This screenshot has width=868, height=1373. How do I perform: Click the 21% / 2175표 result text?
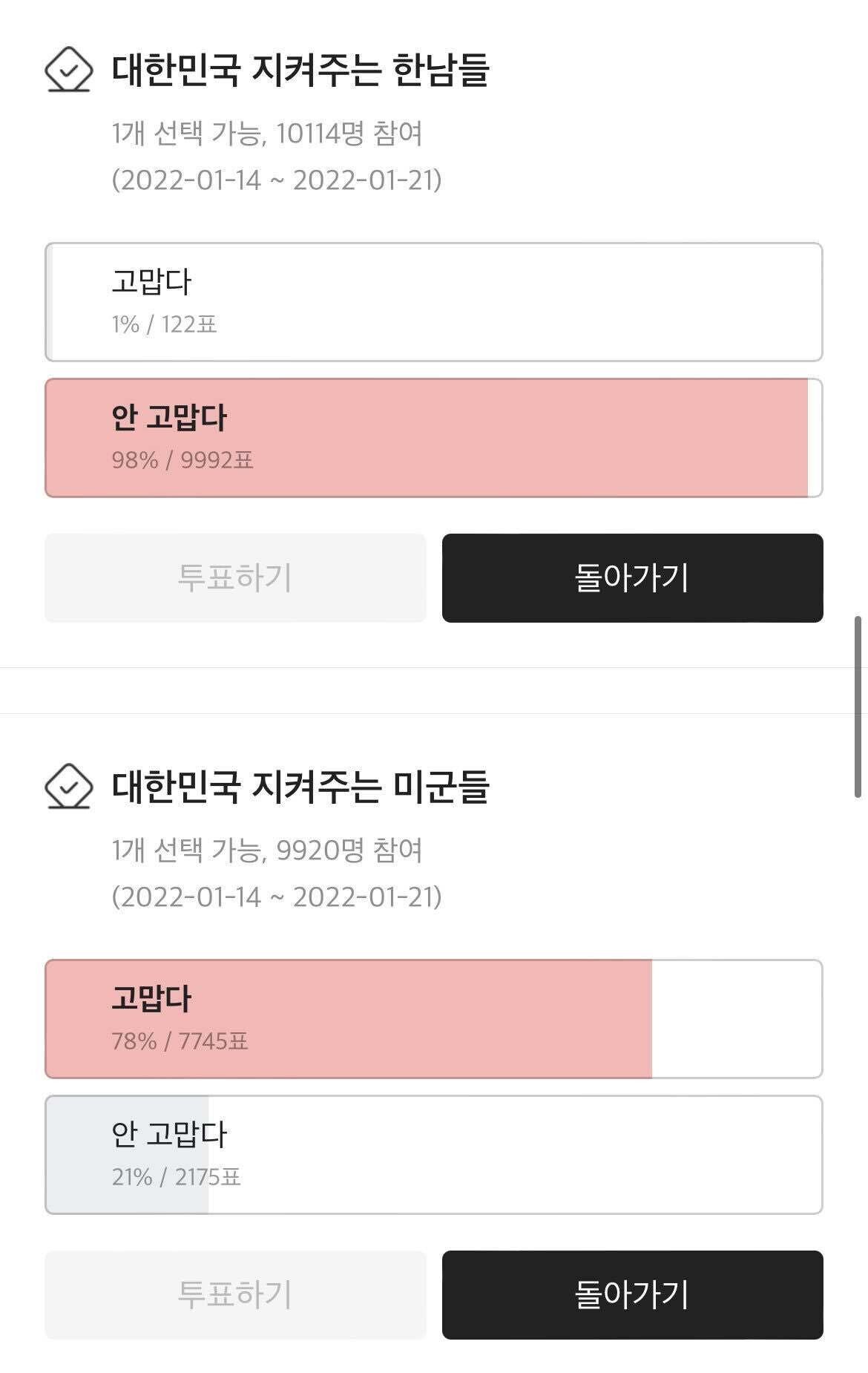176,1177
